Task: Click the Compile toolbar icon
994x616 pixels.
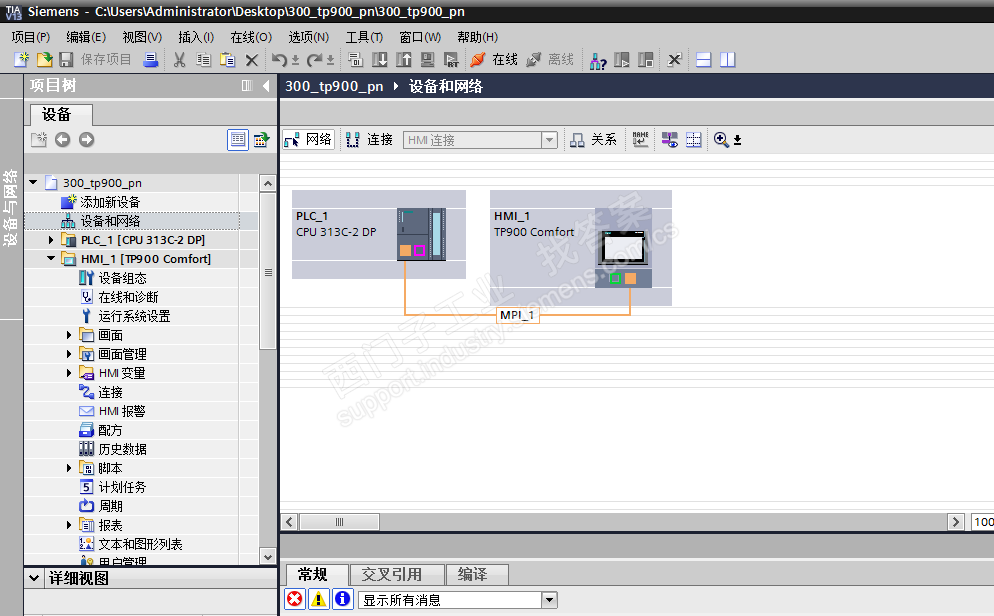Action: 355,60
